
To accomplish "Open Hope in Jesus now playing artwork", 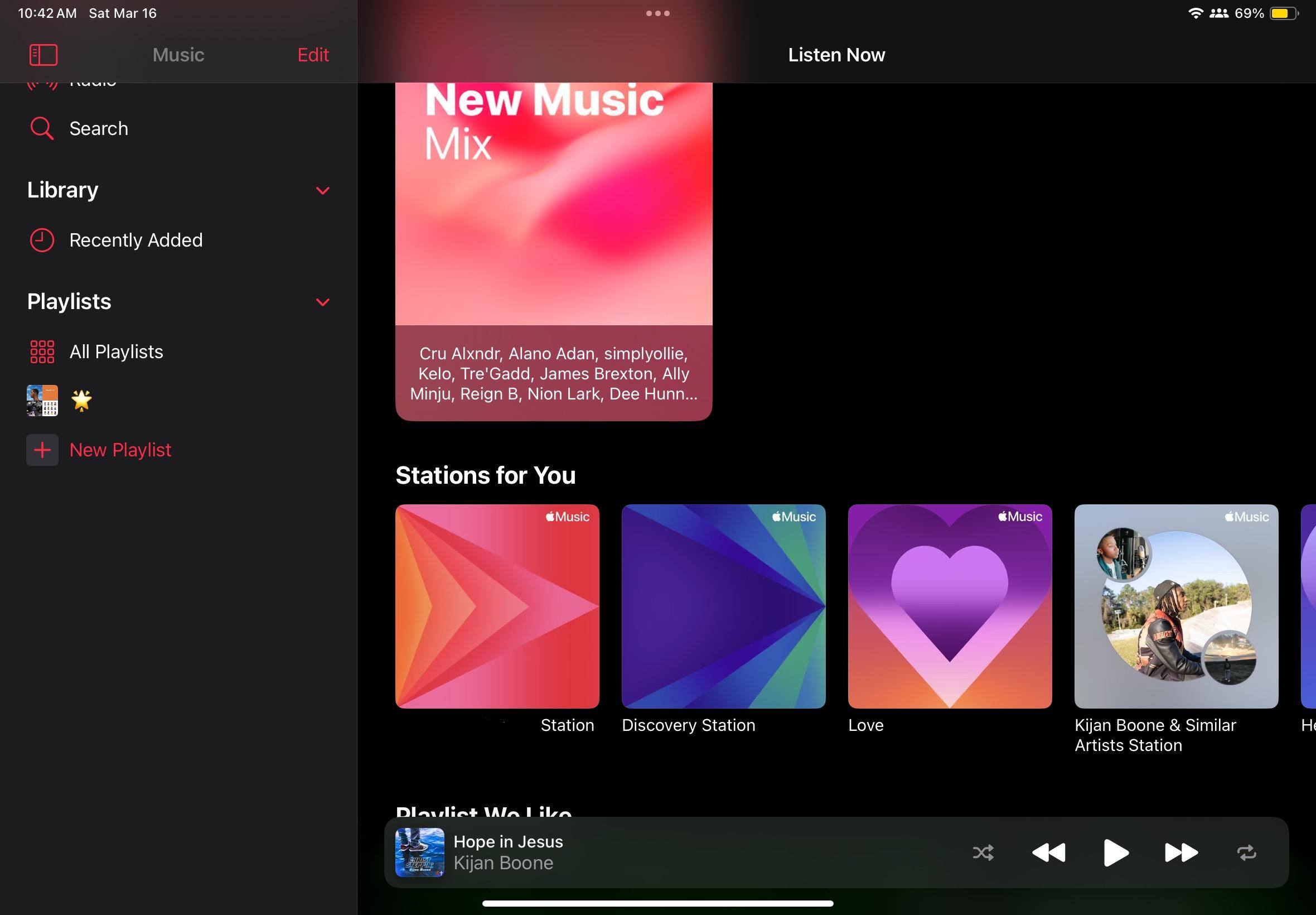I will tap(419, 852).
